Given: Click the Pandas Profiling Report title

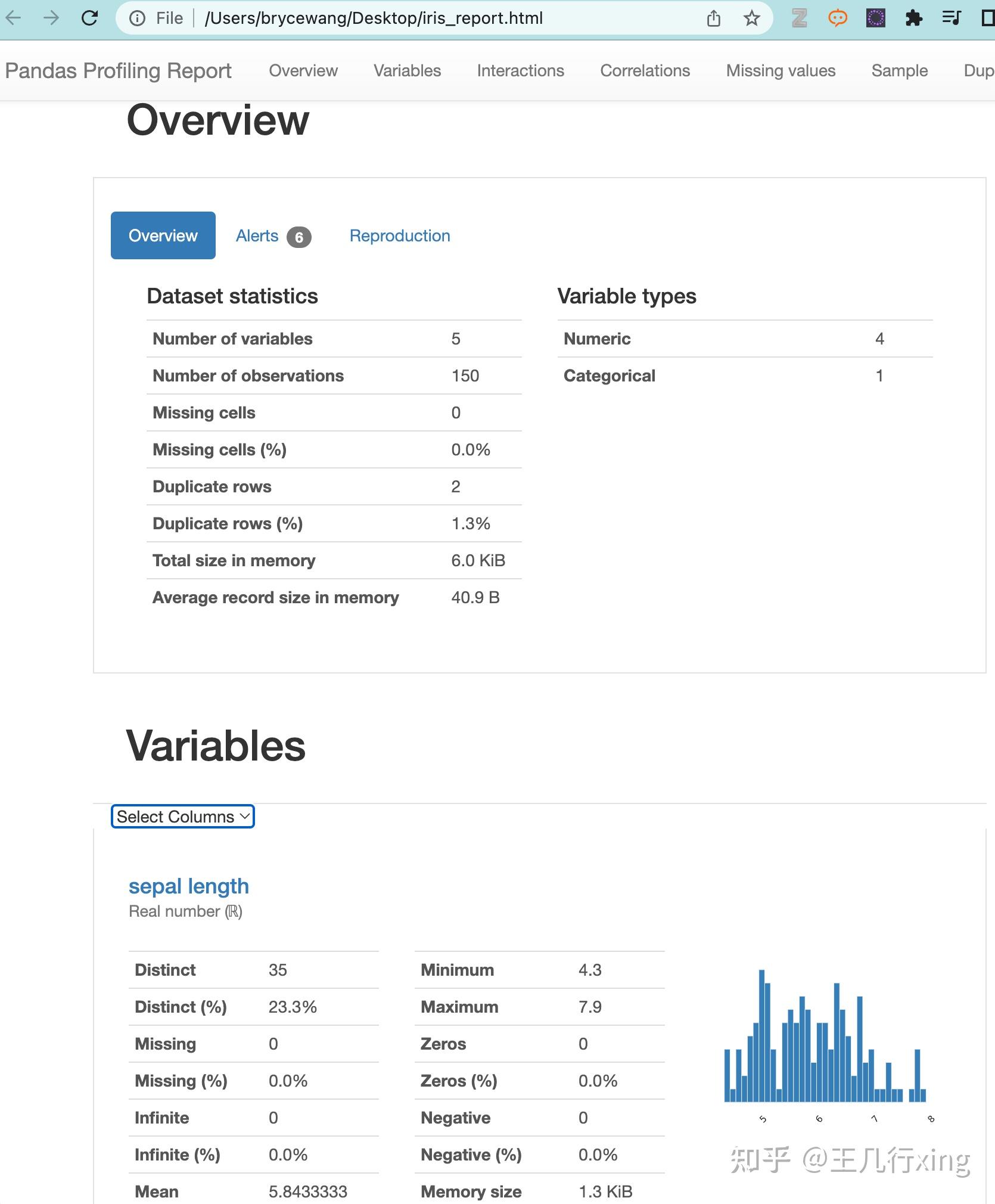Looking at the screenshot, I should (x=118, y=71).
